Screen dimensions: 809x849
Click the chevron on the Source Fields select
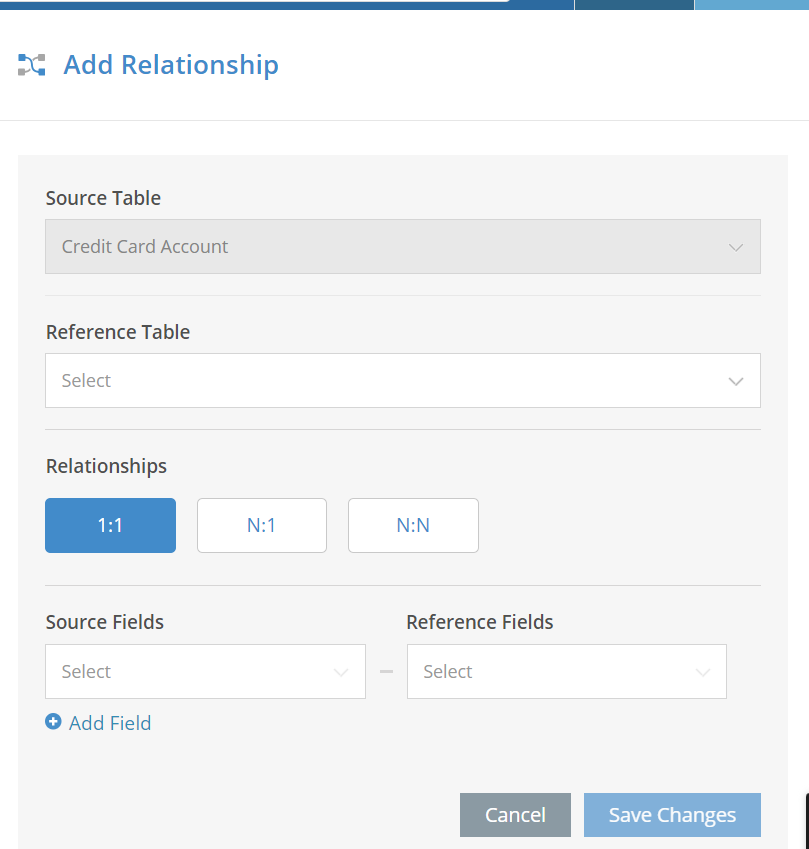[342, 671]
